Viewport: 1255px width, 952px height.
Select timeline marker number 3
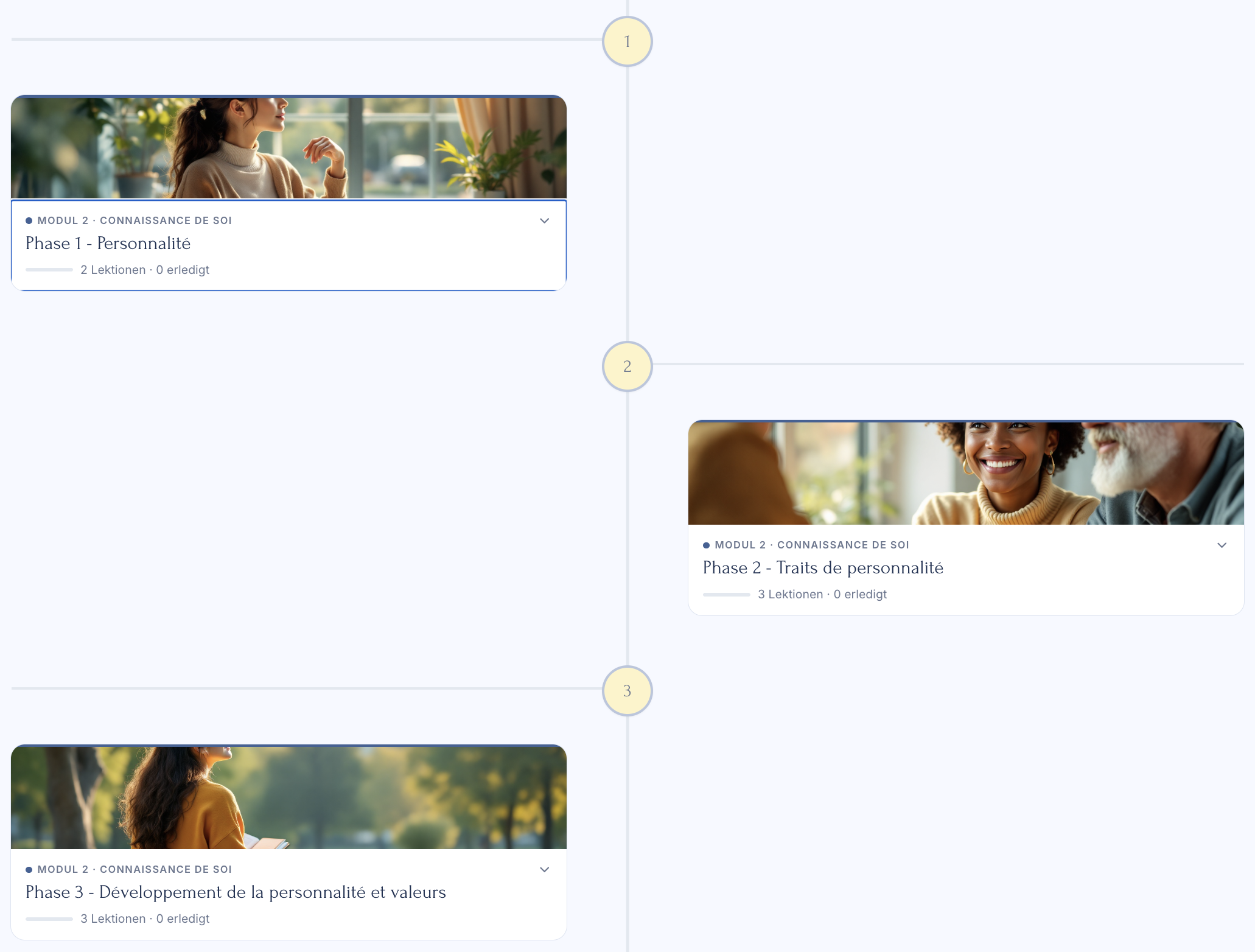[x=627, y=691]
